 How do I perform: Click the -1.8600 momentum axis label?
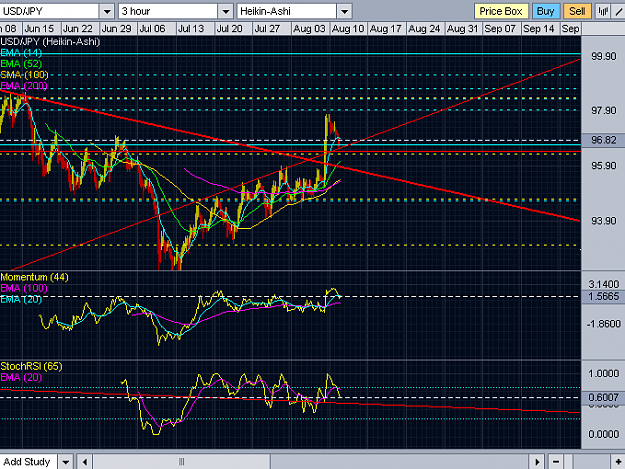[x=603, y=324]
